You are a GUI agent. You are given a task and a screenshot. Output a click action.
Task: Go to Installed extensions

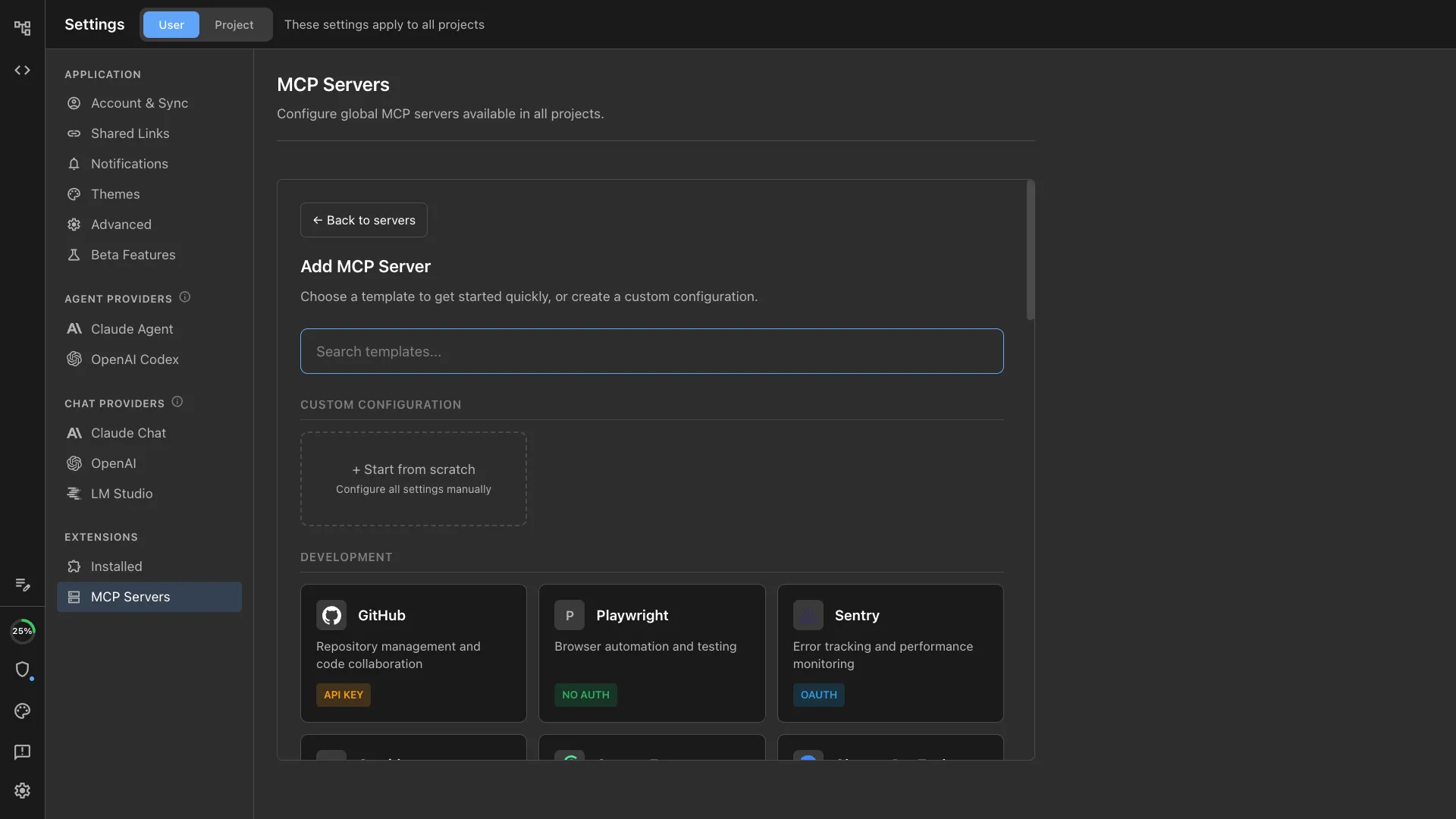tap(116, 566)
